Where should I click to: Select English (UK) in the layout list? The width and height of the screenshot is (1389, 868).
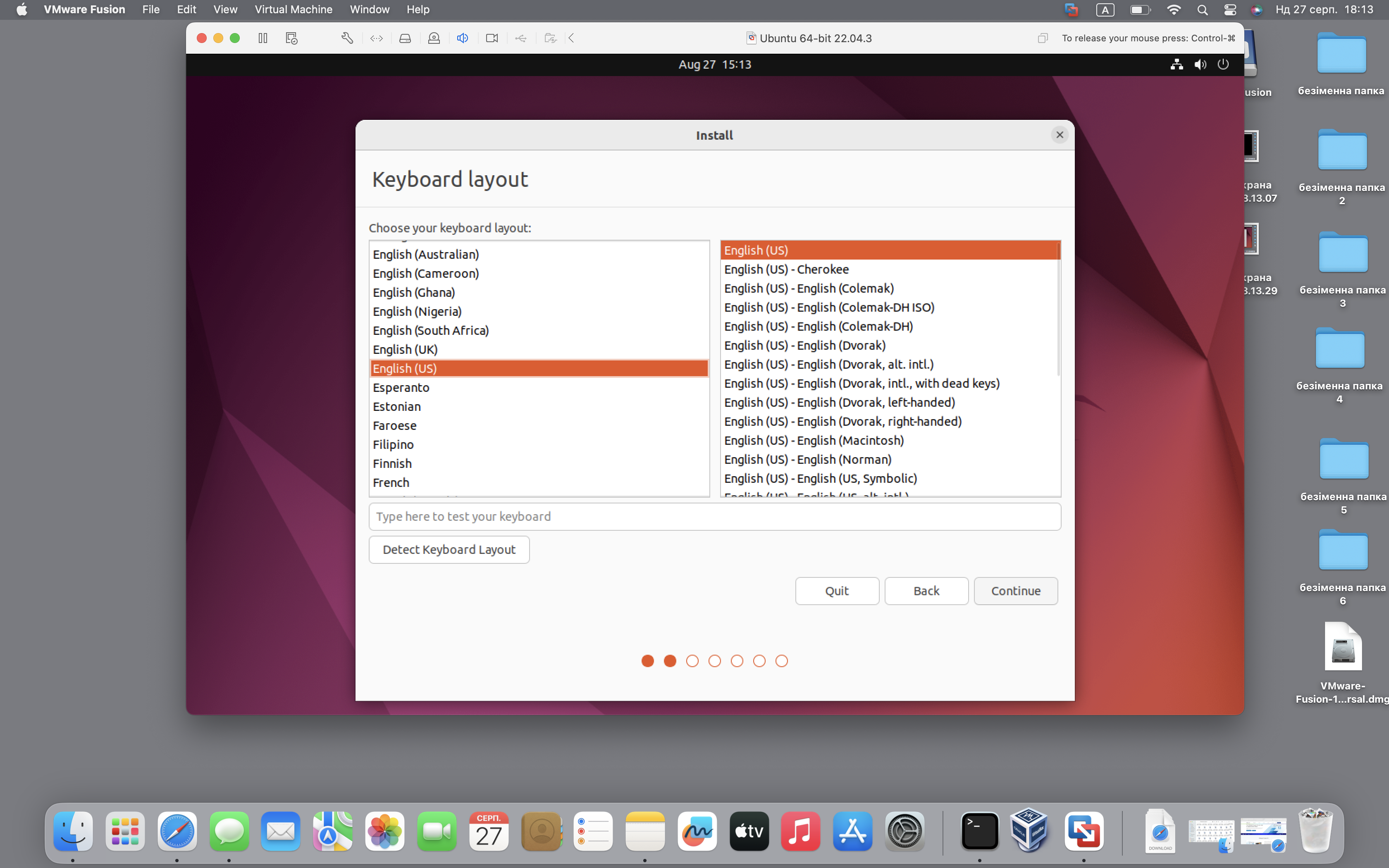[x=539, y=349]
